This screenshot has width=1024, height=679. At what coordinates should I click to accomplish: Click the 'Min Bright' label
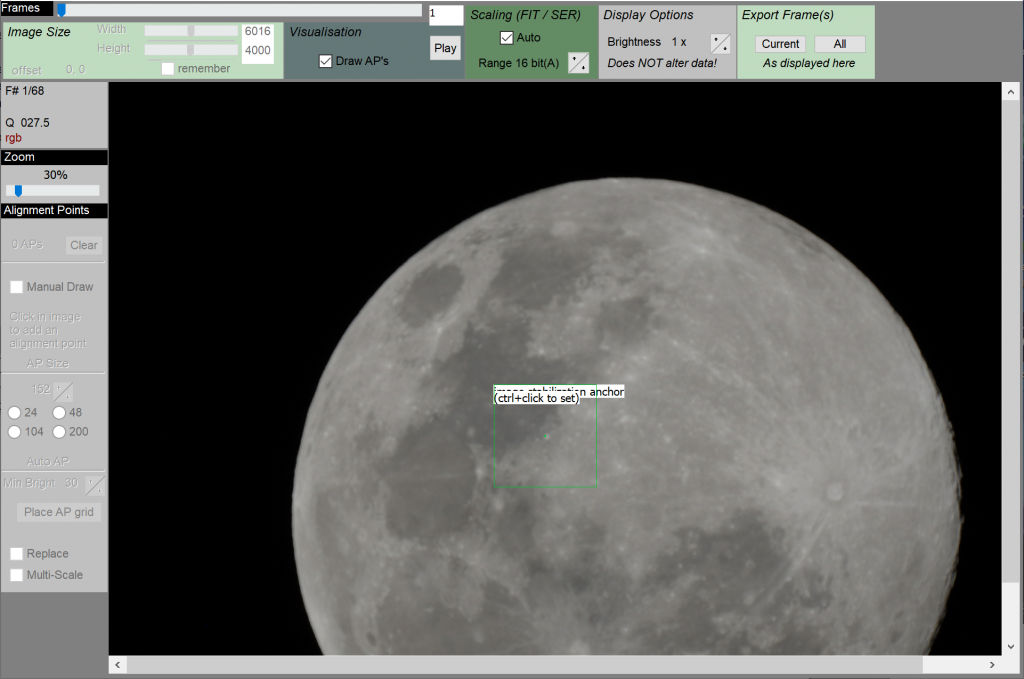pyautogui.click(x=29, y=483)
